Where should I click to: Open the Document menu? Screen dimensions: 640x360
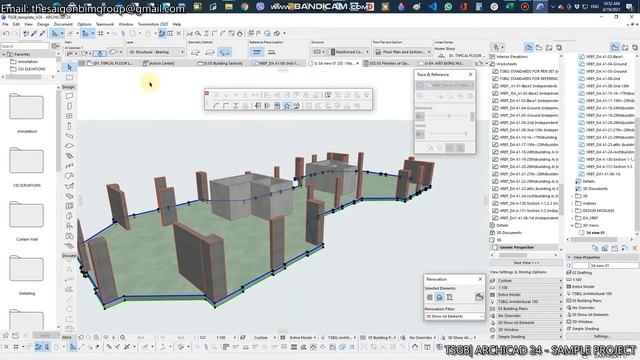63,24
